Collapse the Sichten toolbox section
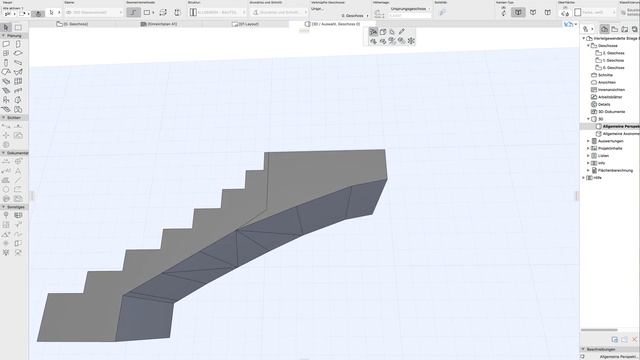Image resolution: width=640 pixels, height=360 pixels. 4,118
